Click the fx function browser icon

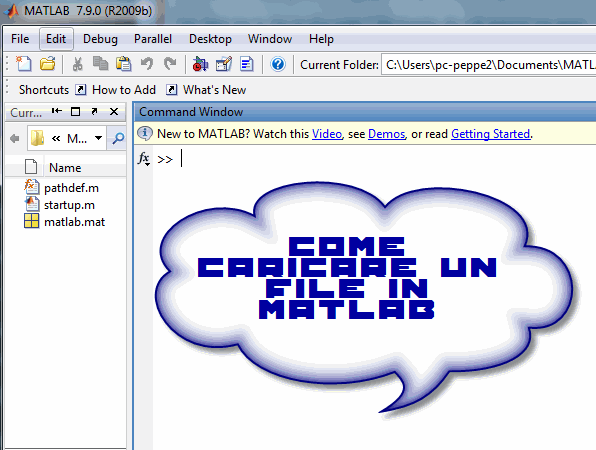(x=144, y=158)
